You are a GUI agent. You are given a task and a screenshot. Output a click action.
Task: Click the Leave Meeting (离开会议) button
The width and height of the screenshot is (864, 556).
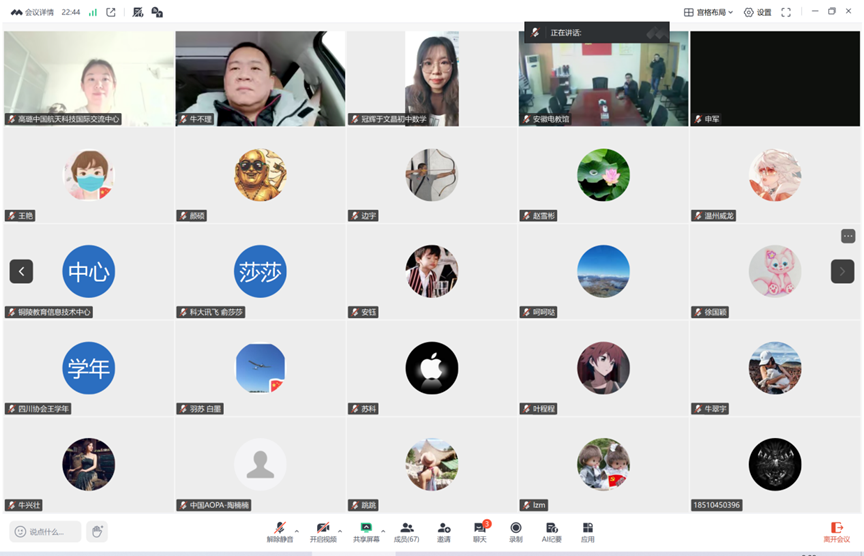[837, 531]
